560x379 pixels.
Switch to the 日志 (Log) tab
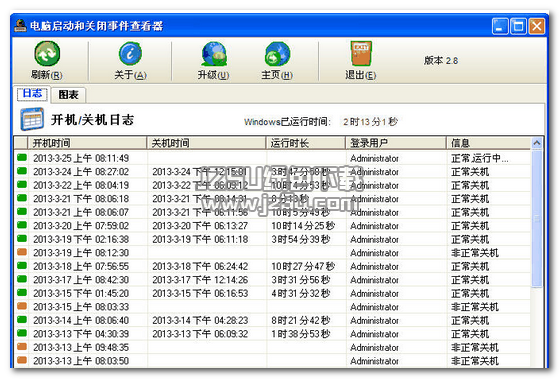[32, 94]
